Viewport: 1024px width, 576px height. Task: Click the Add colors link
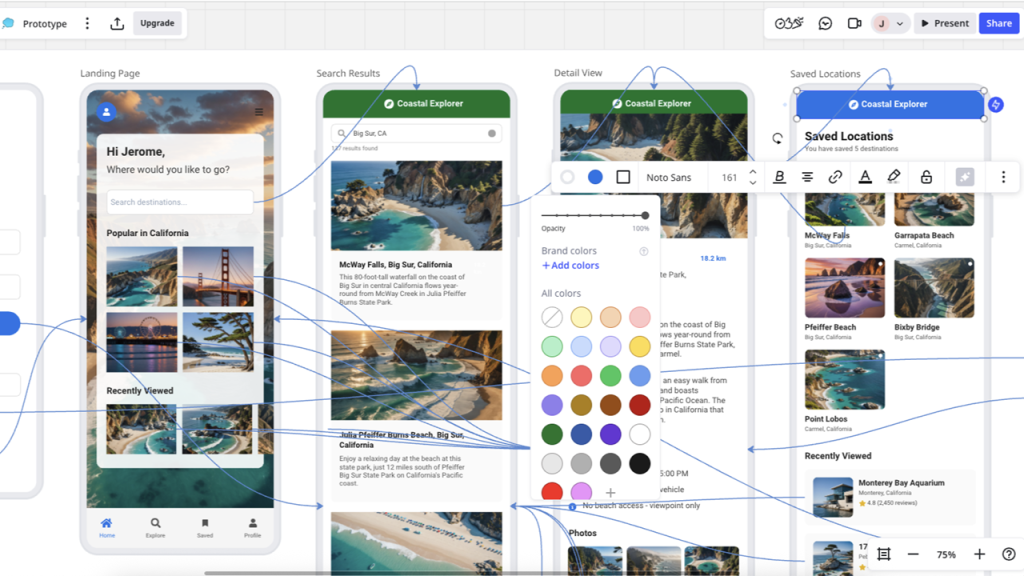[x=570, y=265]
